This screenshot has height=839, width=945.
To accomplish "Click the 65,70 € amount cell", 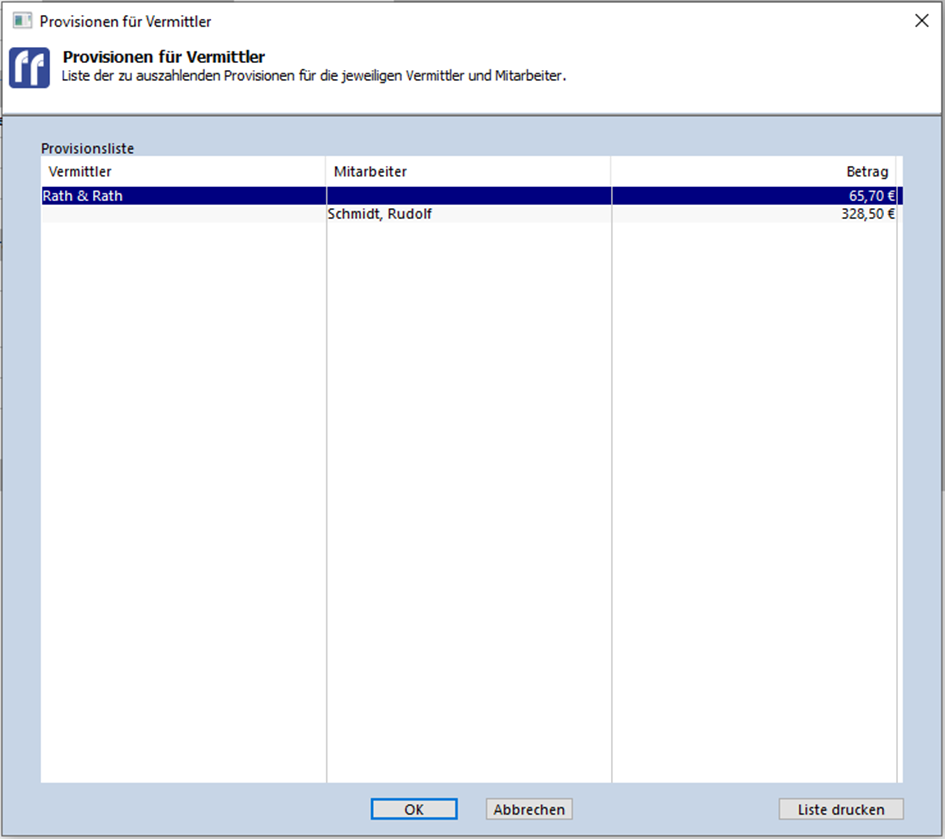I will pyautogui.click(x=867, y=196).
